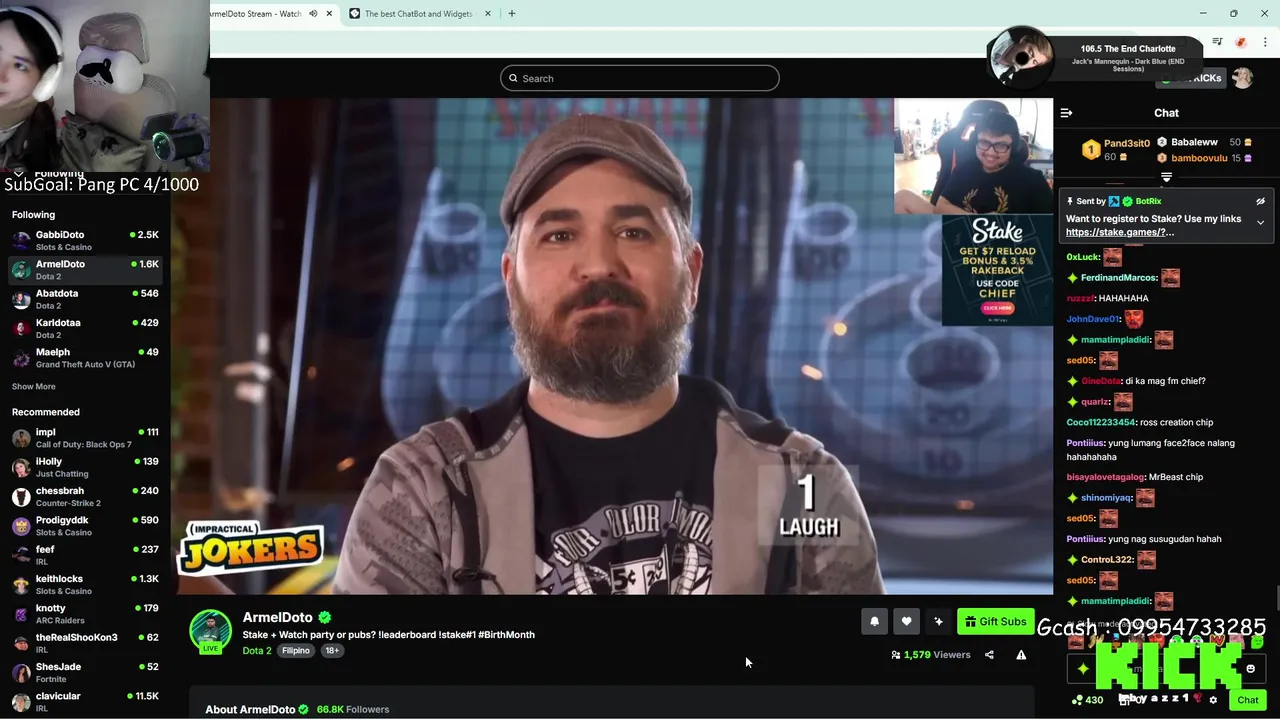The image size is (1280, 720).
Task: Open a new browser tab
Action: 512,14
